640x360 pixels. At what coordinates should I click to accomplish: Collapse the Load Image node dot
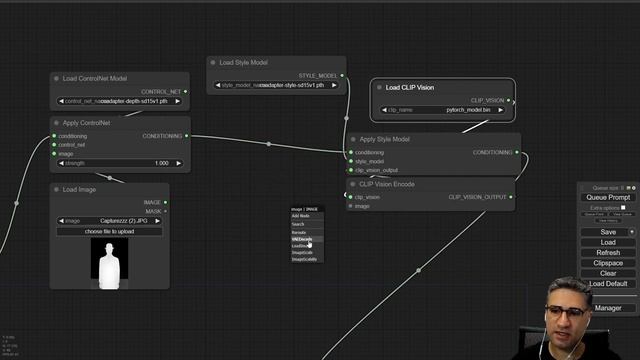[x=56, y=189]
